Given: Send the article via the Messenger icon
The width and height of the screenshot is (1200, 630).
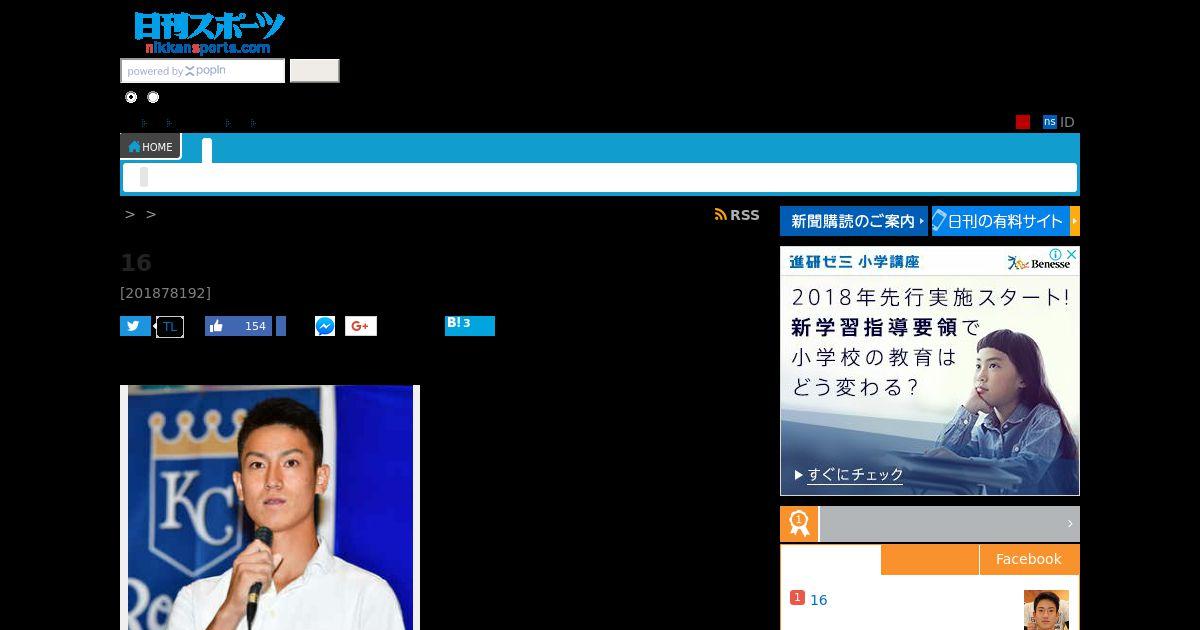Looking at the screenshot, I should click(325, 326).
